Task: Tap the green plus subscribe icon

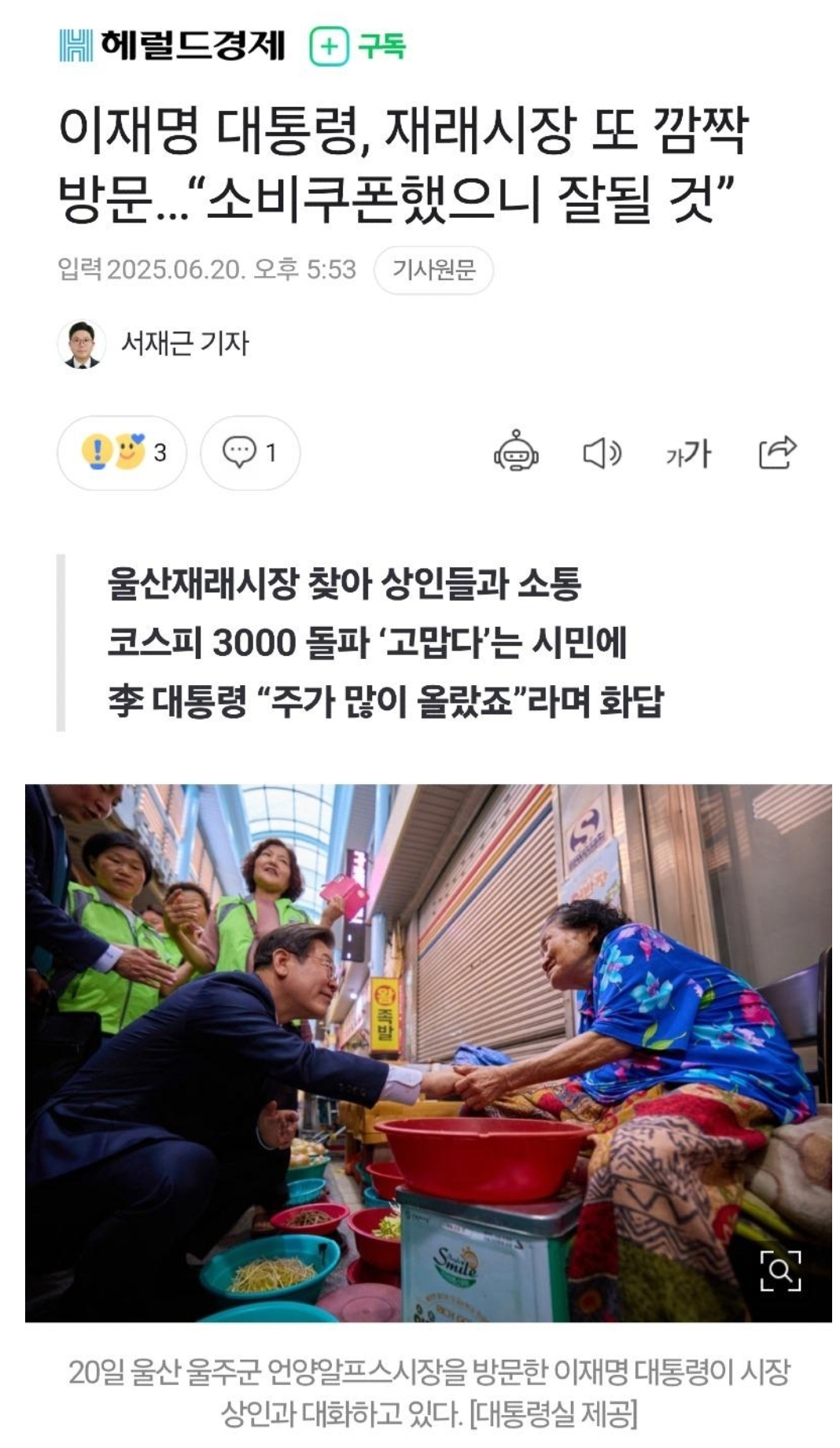Action: pos(329,46)
